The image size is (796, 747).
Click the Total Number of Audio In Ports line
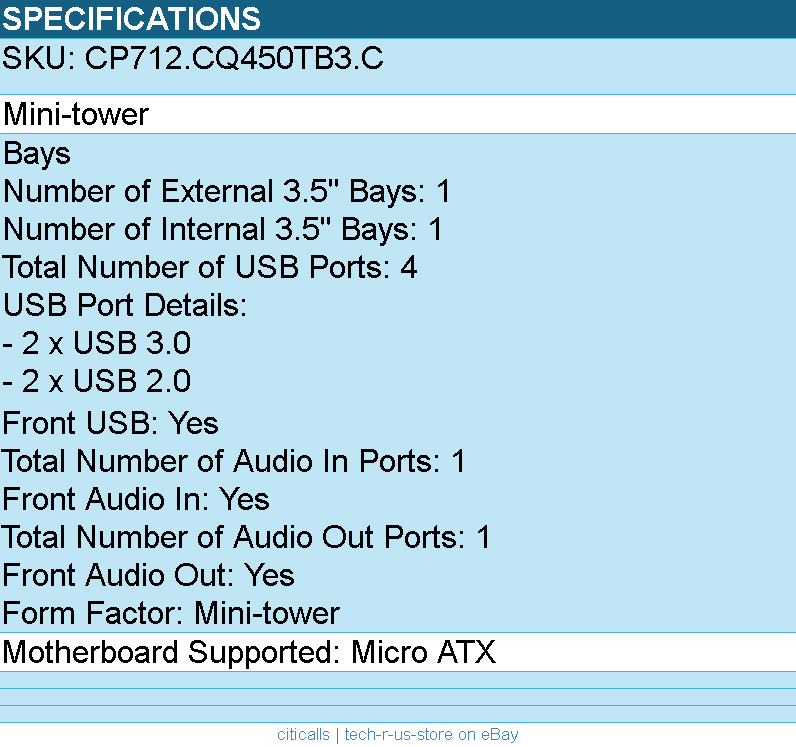(234, 461)
